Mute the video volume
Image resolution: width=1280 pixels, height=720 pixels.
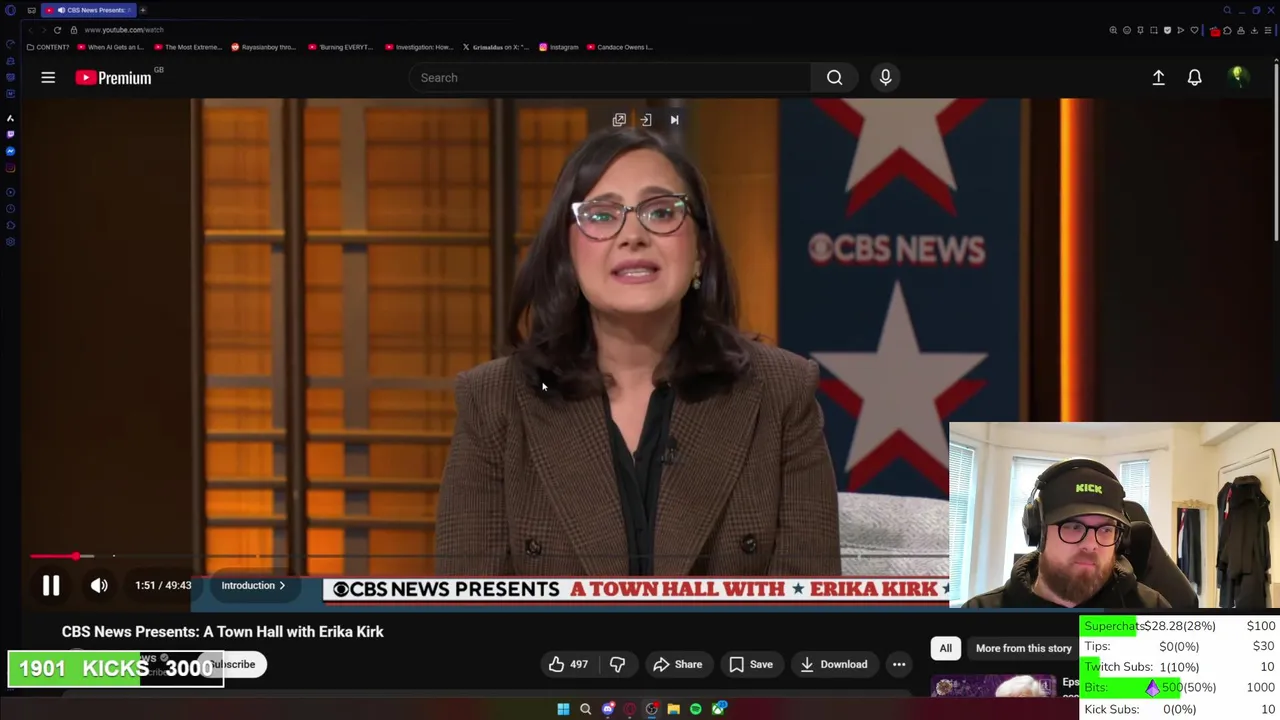click(99, 586)
